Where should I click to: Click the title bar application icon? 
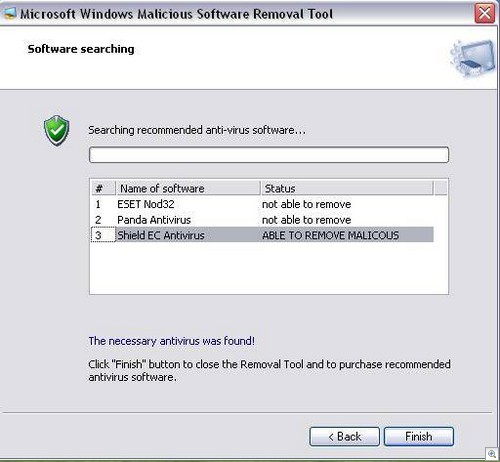9,13
